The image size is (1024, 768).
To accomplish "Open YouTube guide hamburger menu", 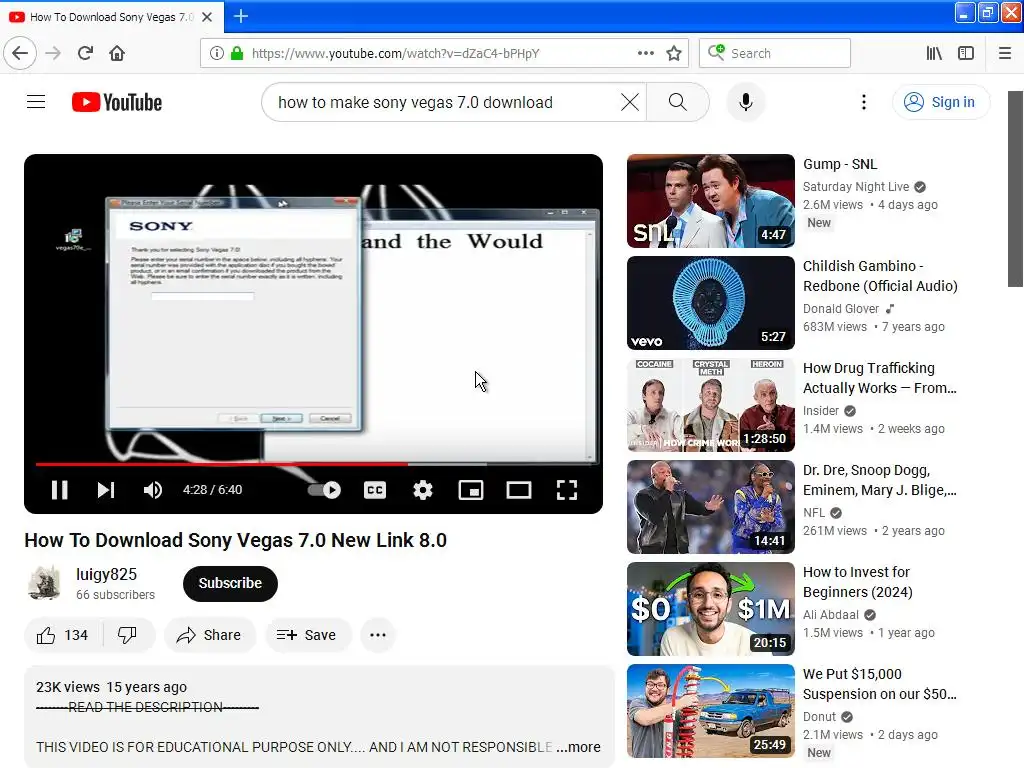I will (x=36, y=102).
